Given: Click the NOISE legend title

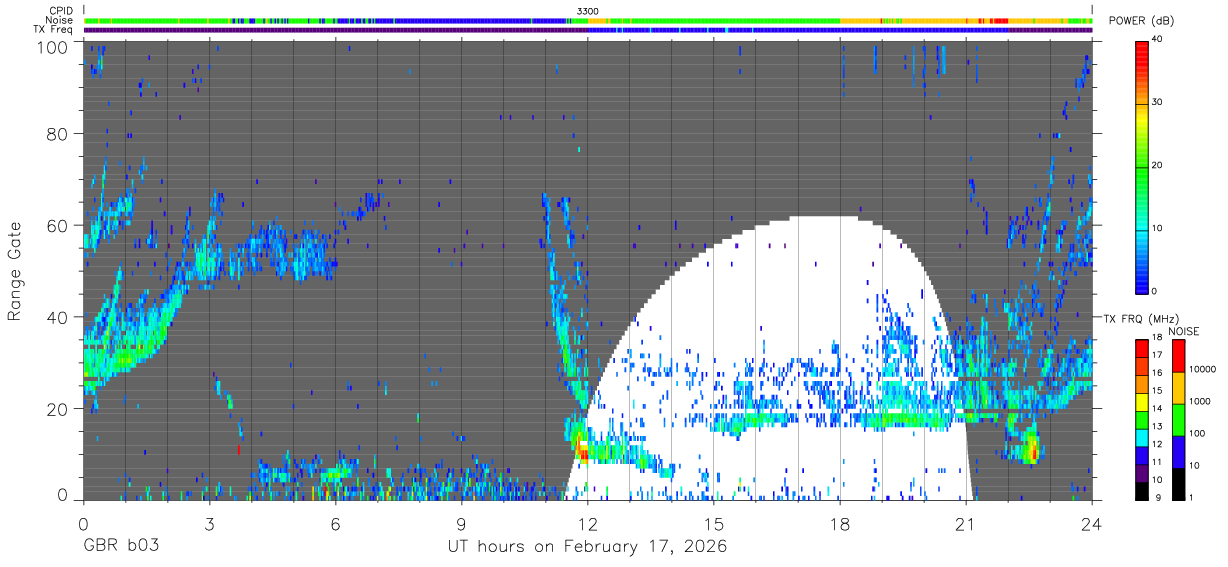Looking at the screenshot, I should click(1182, 331).
